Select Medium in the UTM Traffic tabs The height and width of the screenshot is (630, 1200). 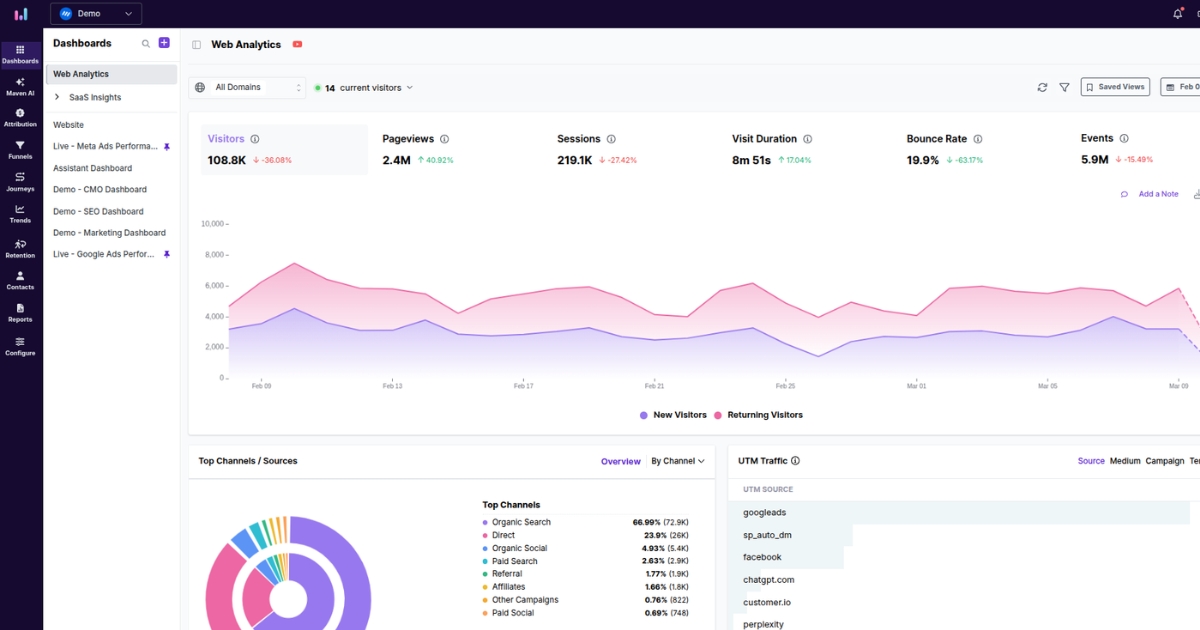[1124, 461]
